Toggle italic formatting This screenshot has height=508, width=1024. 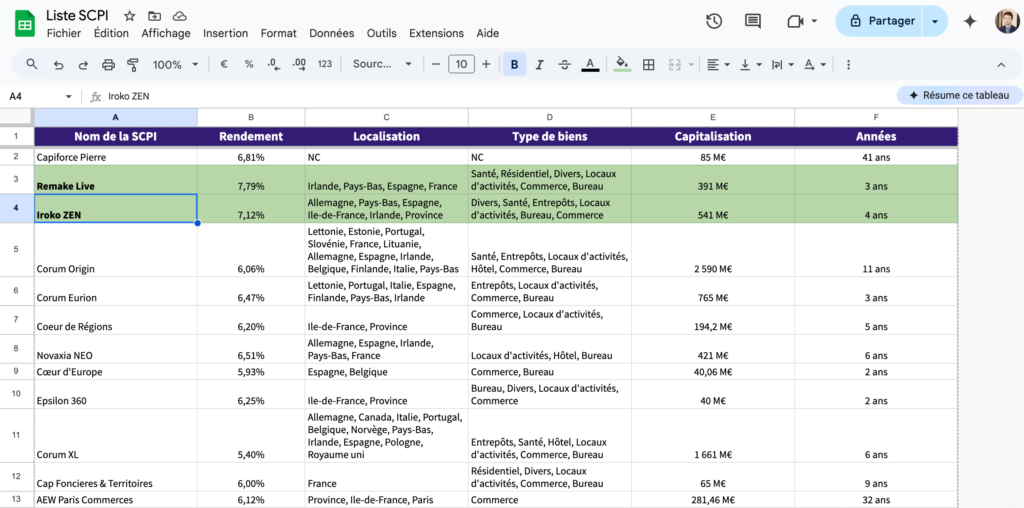tap(539, 64)
